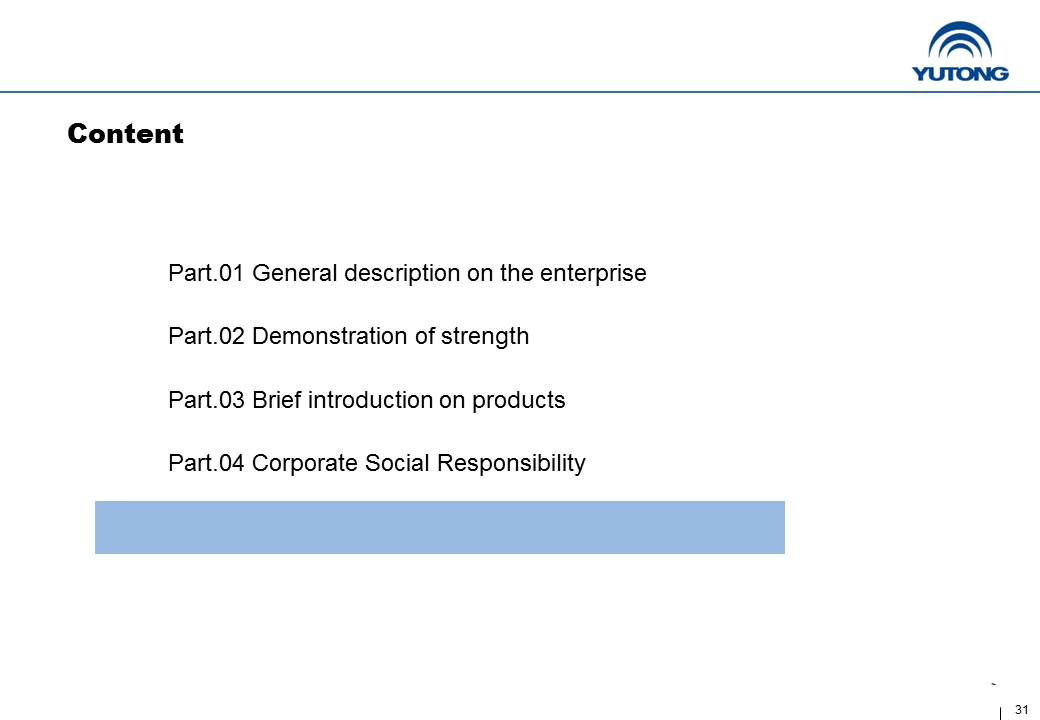Click the slide page number 31

tap(1021, 709)
